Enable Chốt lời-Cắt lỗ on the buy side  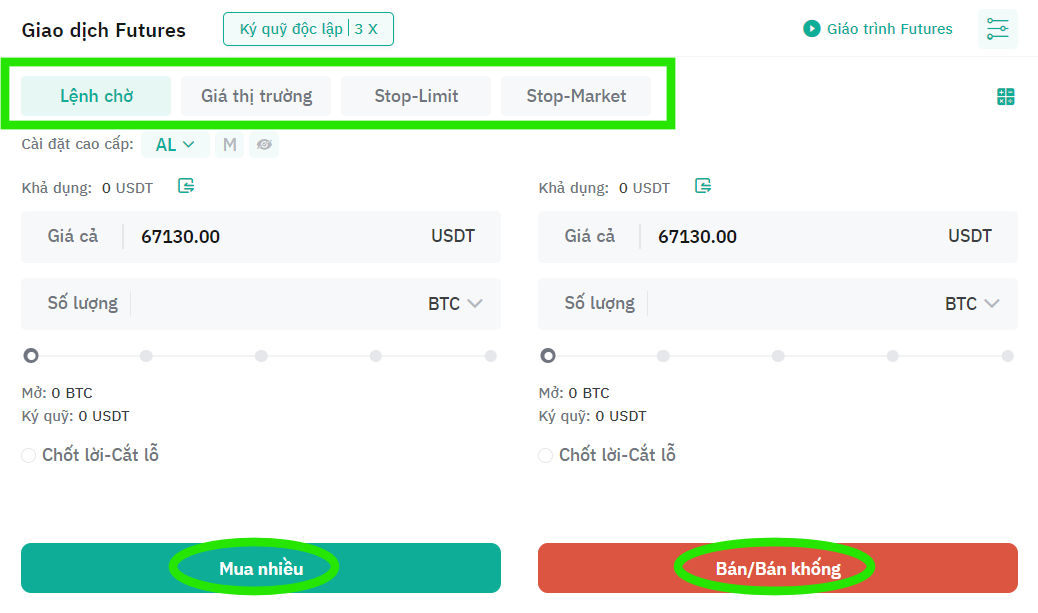[x=28, y=455]
